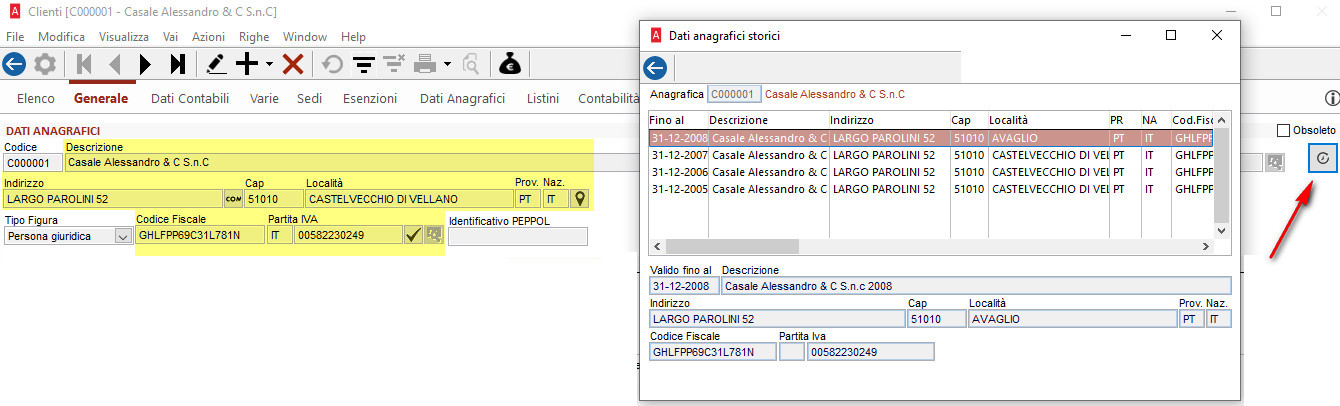Open the File menu

click(15, 36)
